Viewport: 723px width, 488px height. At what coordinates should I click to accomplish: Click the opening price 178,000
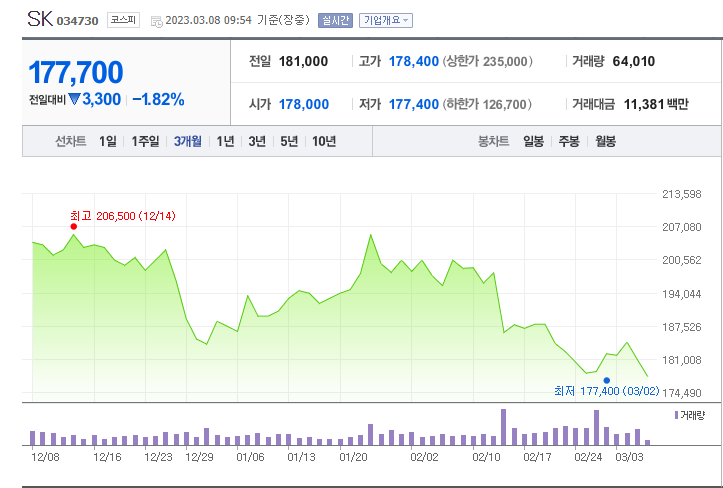click(304, 104)
